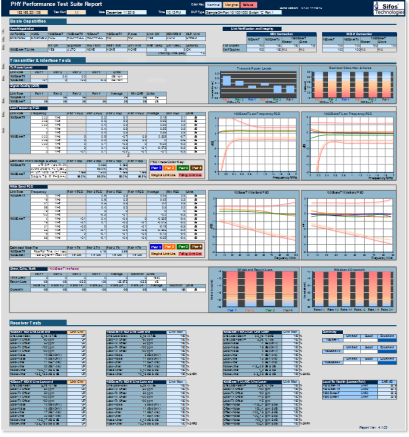Click the date field in the report header

click(126, 12)
